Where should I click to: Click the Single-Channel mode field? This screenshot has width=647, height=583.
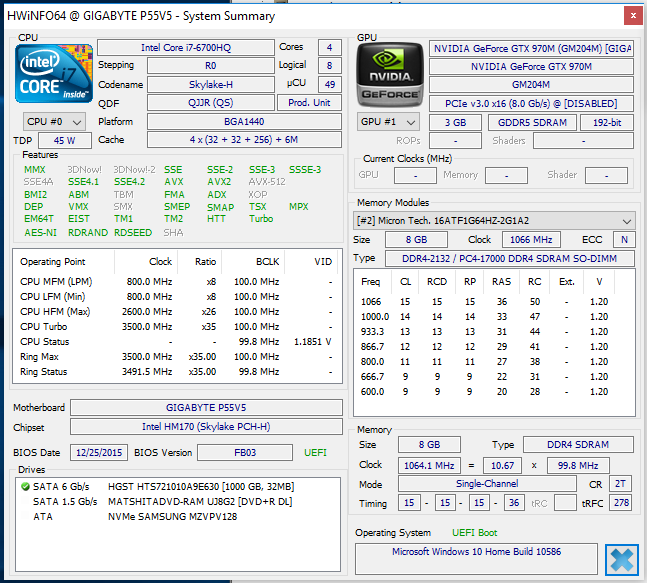(487, 484)
